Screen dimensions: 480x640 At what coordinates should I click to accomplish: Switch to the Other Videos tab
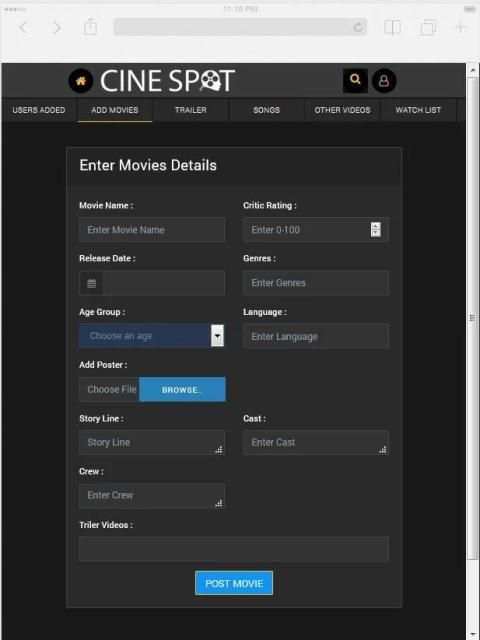(342, 110)
